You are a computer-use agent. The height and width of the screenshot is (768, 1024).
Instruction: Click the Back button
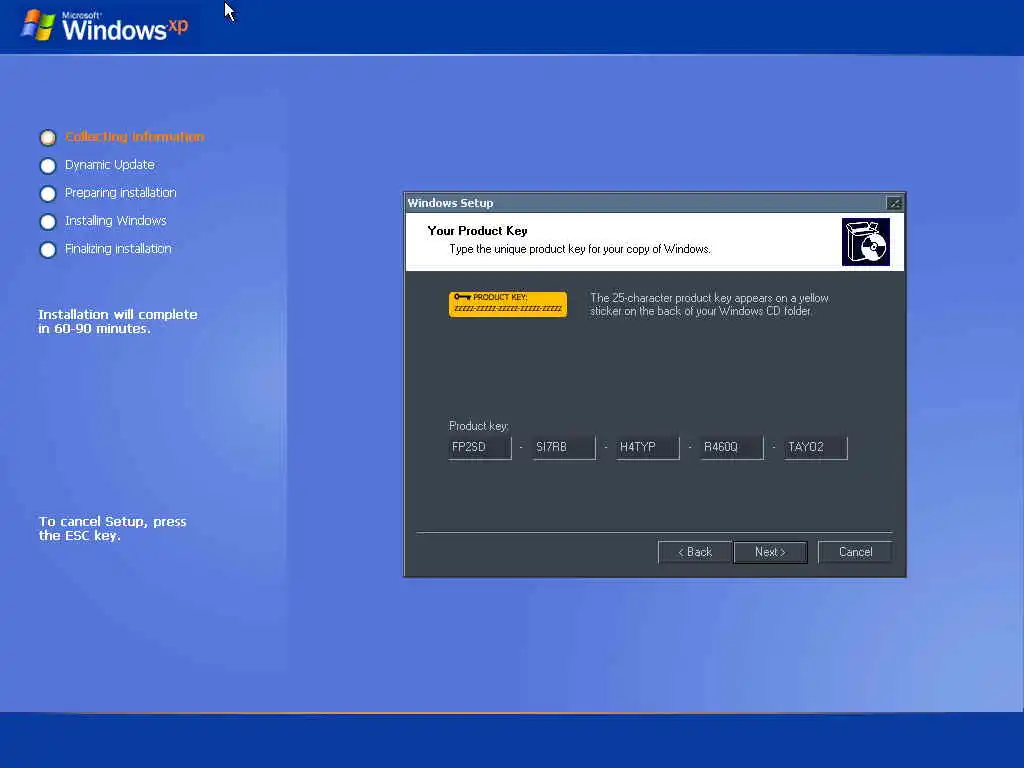694,552
